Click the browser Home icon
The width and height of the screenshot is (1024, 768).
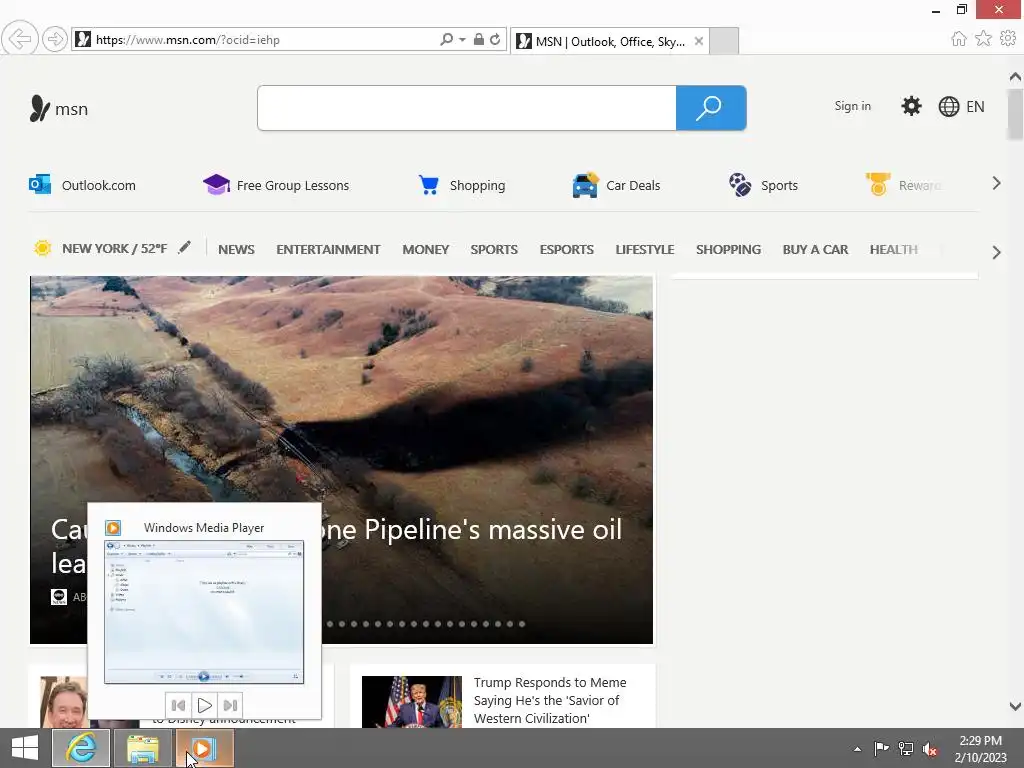[x=958, y=39]
